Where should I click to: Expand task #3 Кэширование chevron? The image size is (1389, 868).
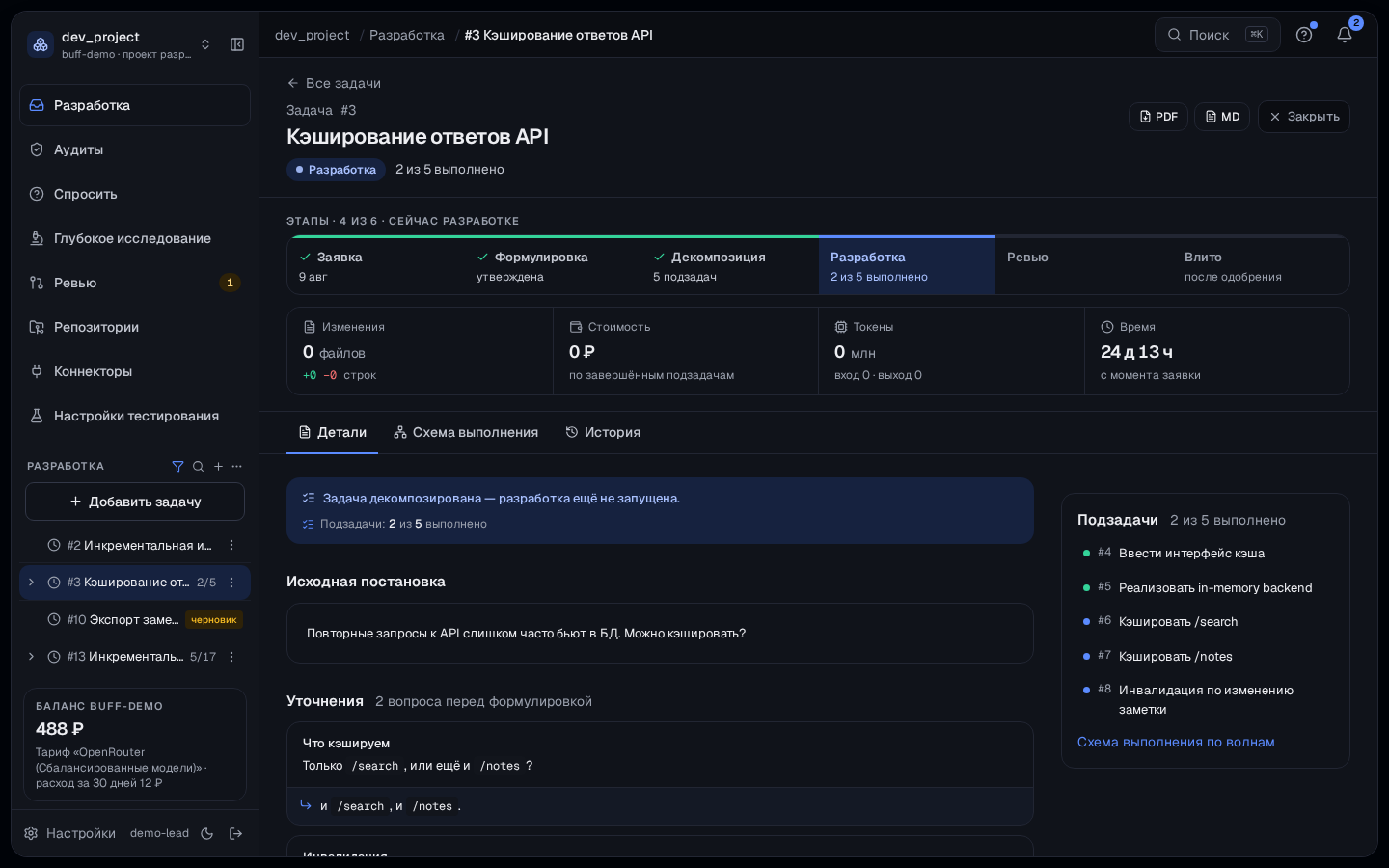(x=32, y=583)
